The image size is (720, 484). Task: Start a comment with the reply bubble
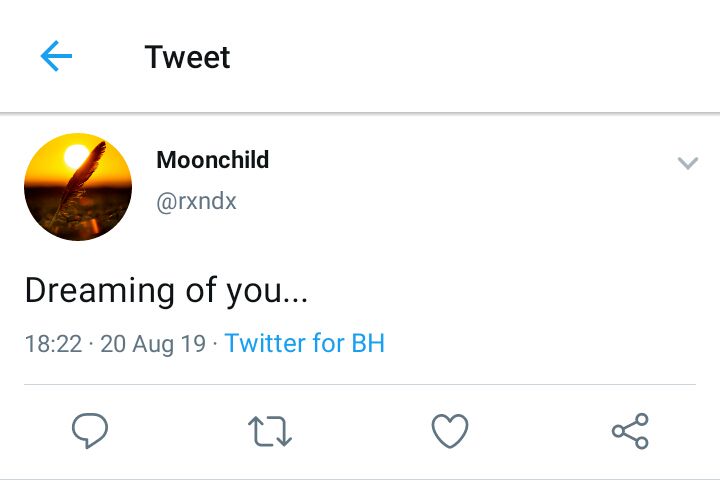coord(90,430)
